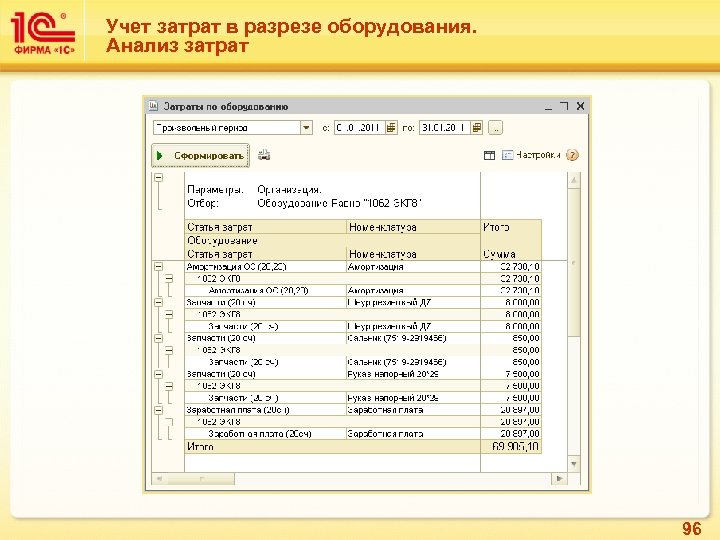The height and width of the screenshot is (540, 720).
Task: Click the vertical scrollbar thumb
Action: pos(574,262)
